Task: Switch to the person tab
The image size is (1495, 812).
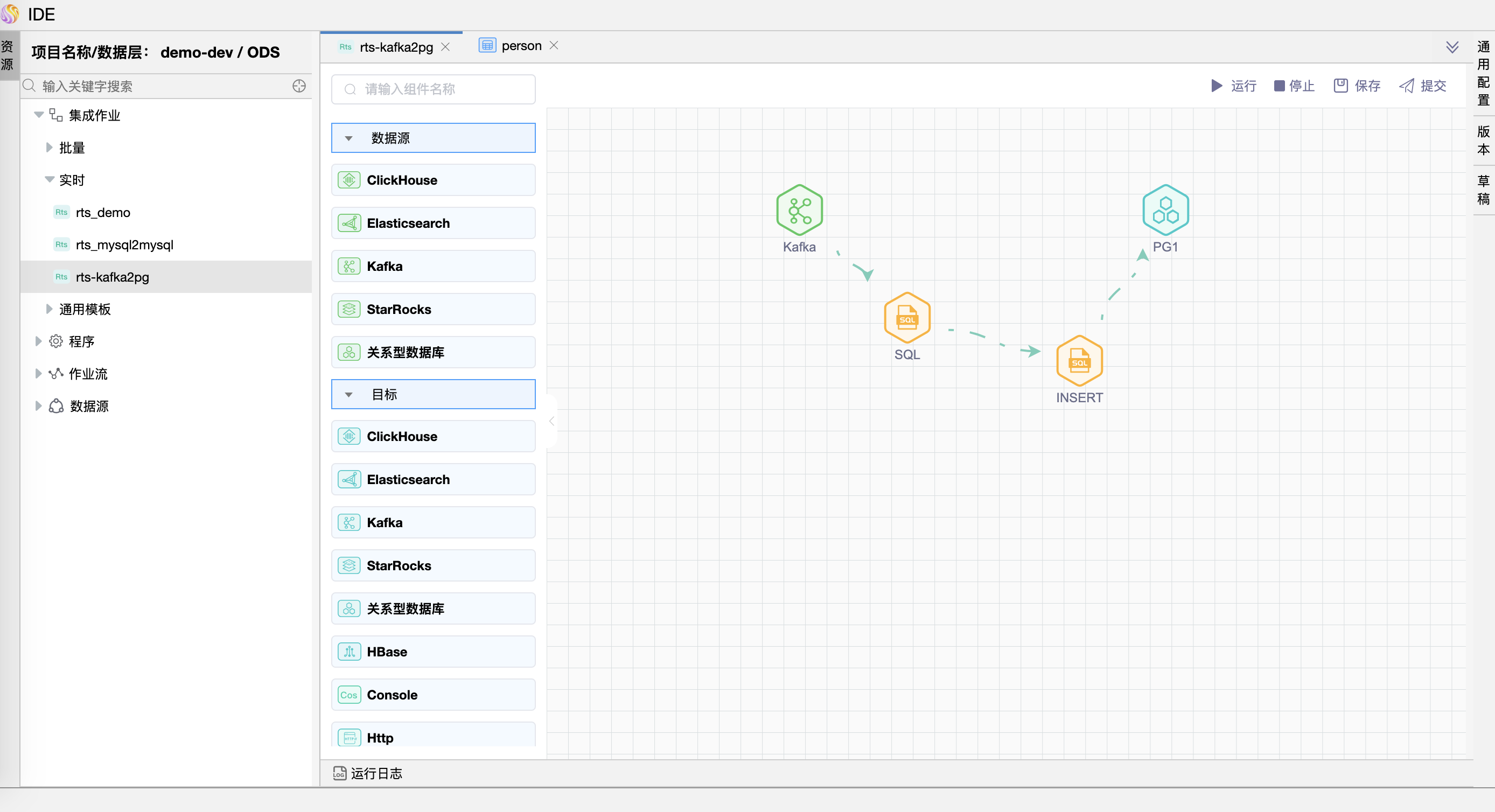Action: point(520,46)
